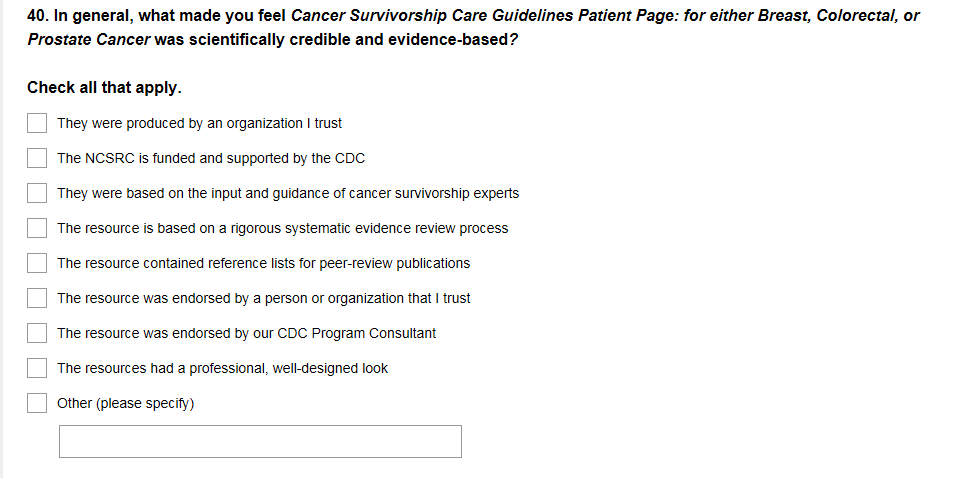Click the label text 'They were produced by an organization I trust'
This screenshot has width=963, height=478.
click(199, 123)
